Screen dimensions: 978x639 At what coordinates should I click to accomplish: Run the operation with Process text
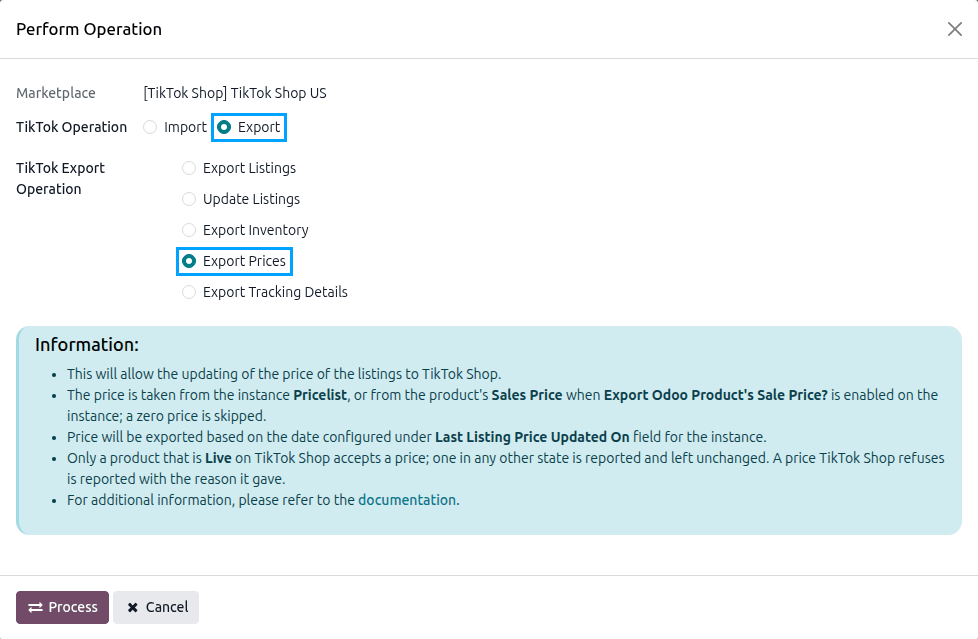73,607
